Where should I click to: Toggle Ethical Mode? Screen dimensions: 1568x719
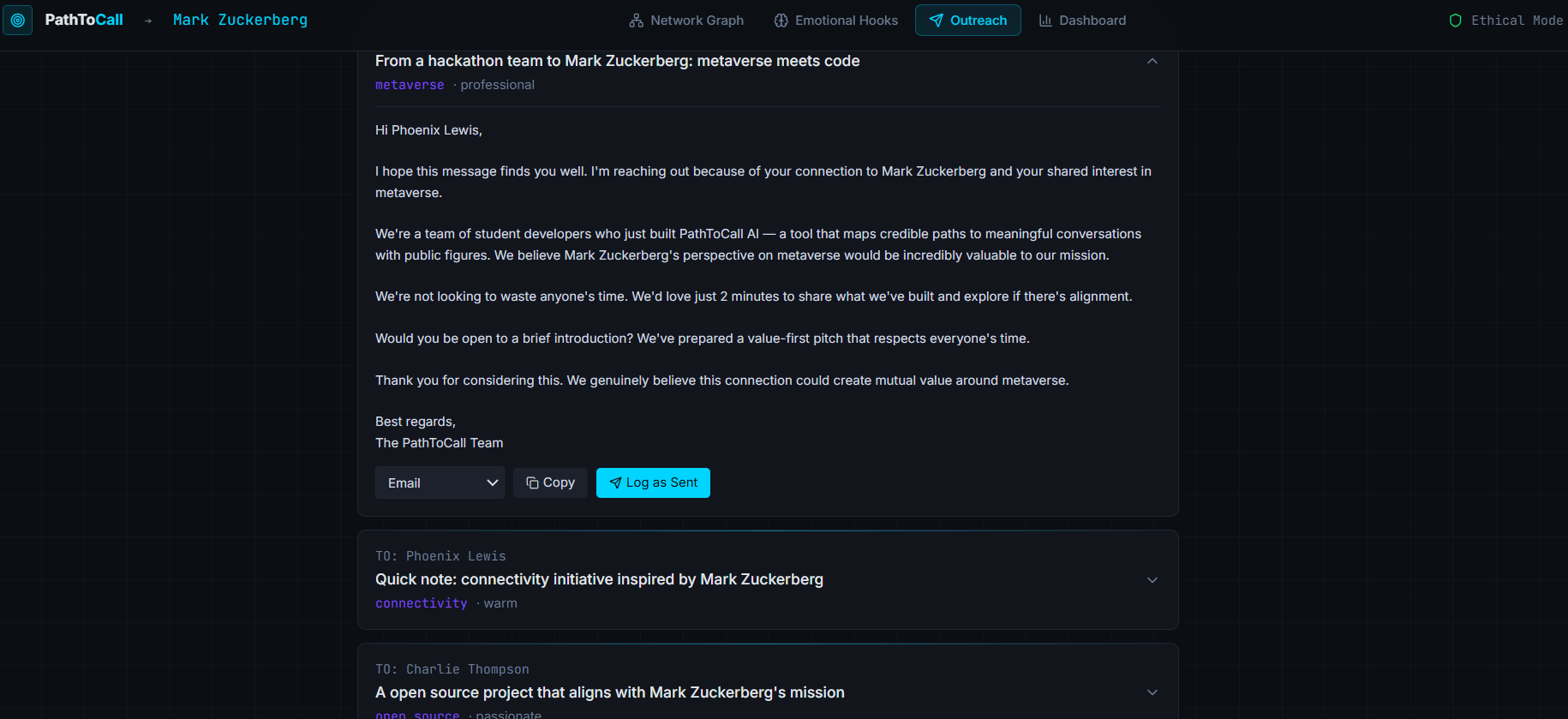point(1505,21)
